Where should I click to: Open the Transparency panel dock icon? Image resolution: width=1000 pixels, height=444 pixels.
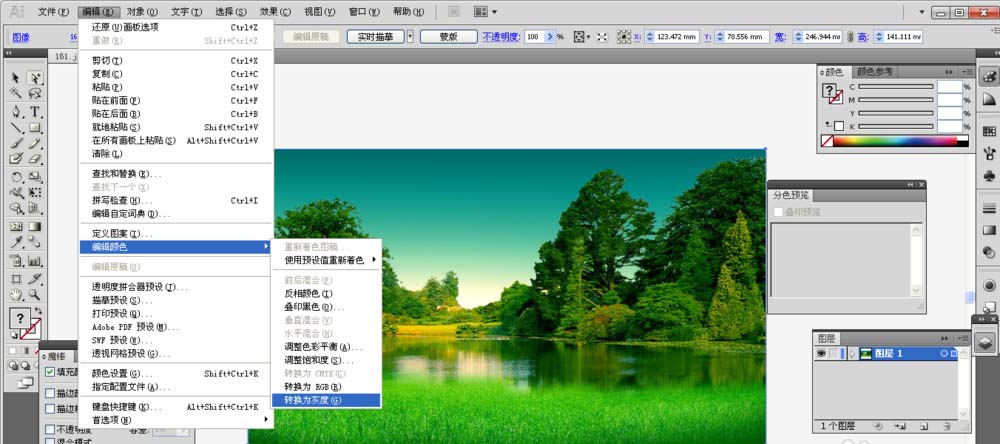pyautogui.click(x=989, y=252)
